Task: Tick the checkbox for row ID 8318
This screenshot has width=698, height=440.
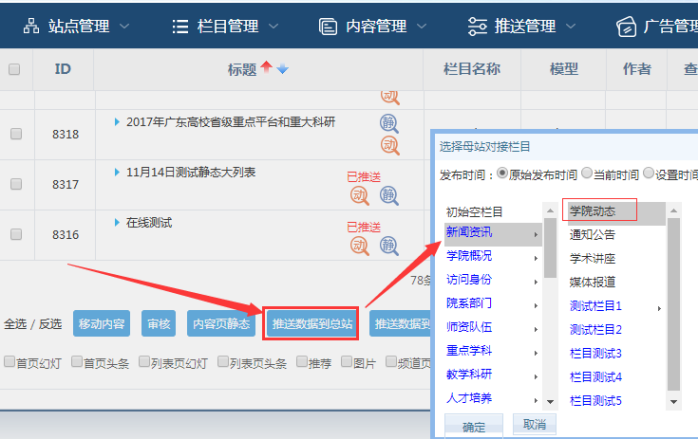Action: [15, 133]
